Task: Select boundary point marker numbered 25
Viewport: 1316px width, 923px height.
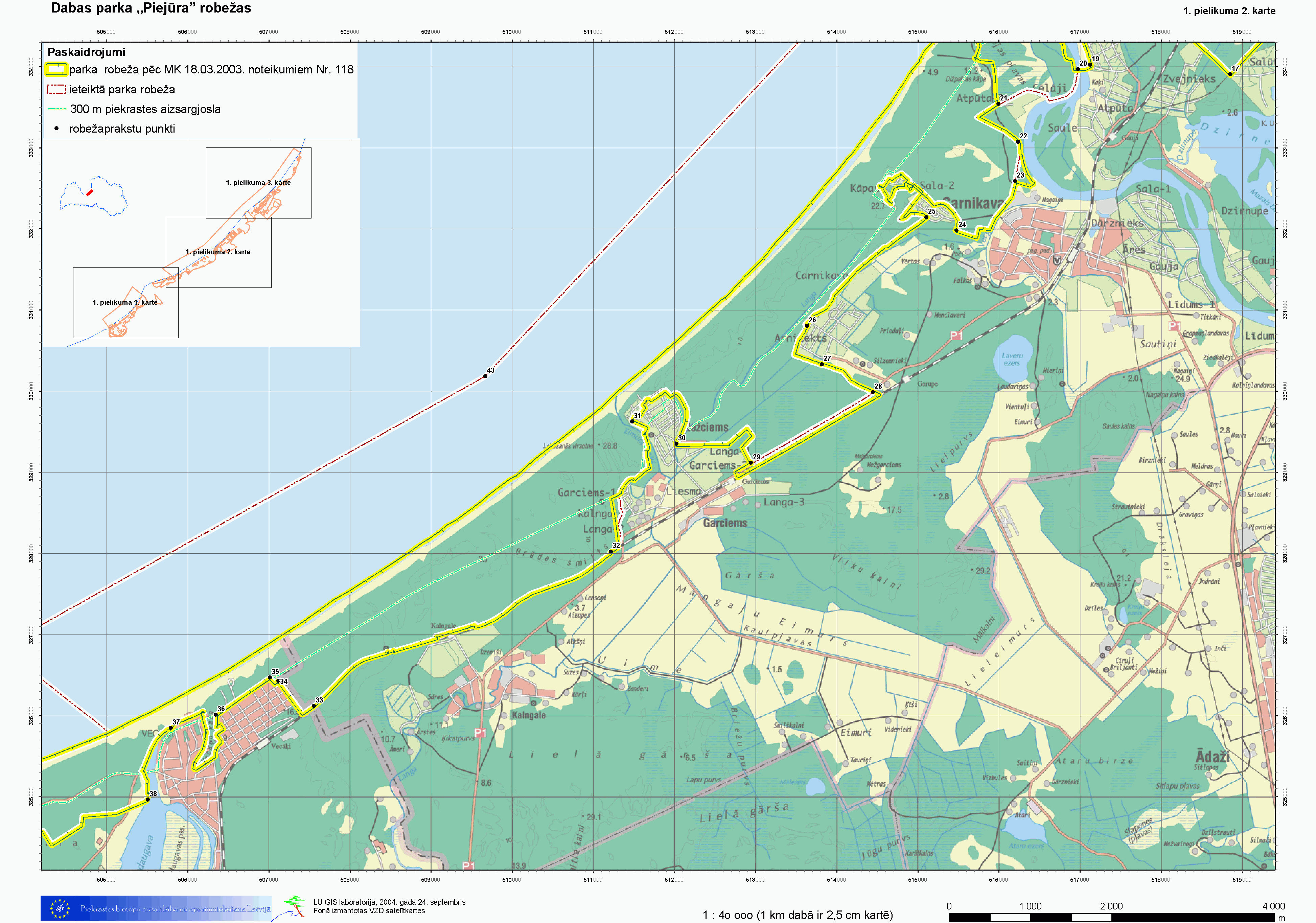Action: click(926, 217)
